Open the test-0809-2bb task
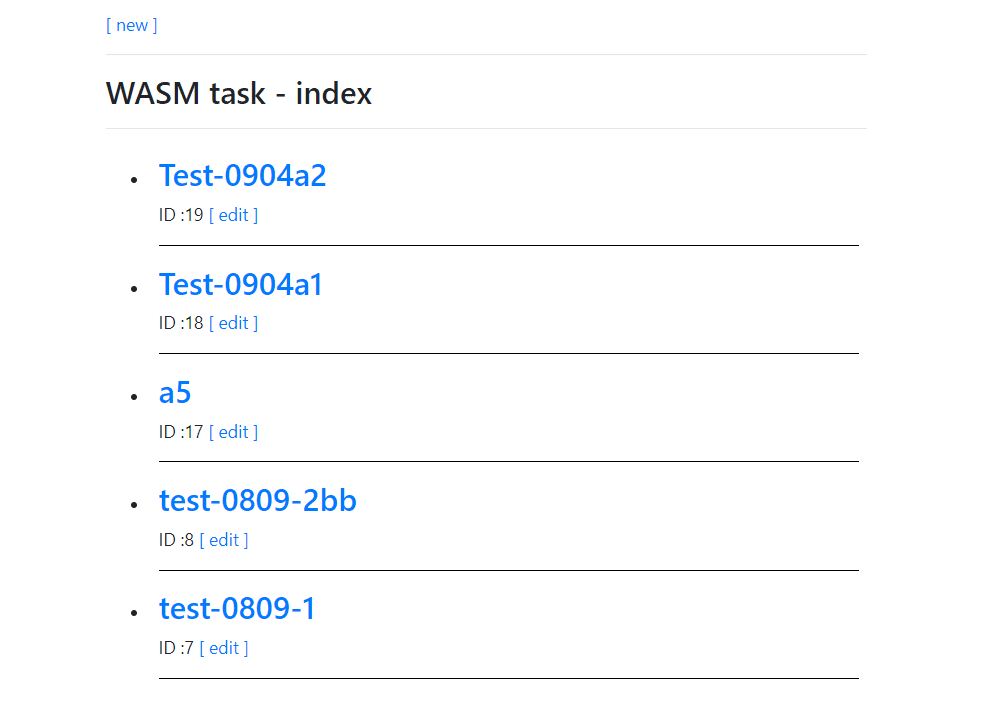Screen dimensions: 989x705 [x=257, y=501]
